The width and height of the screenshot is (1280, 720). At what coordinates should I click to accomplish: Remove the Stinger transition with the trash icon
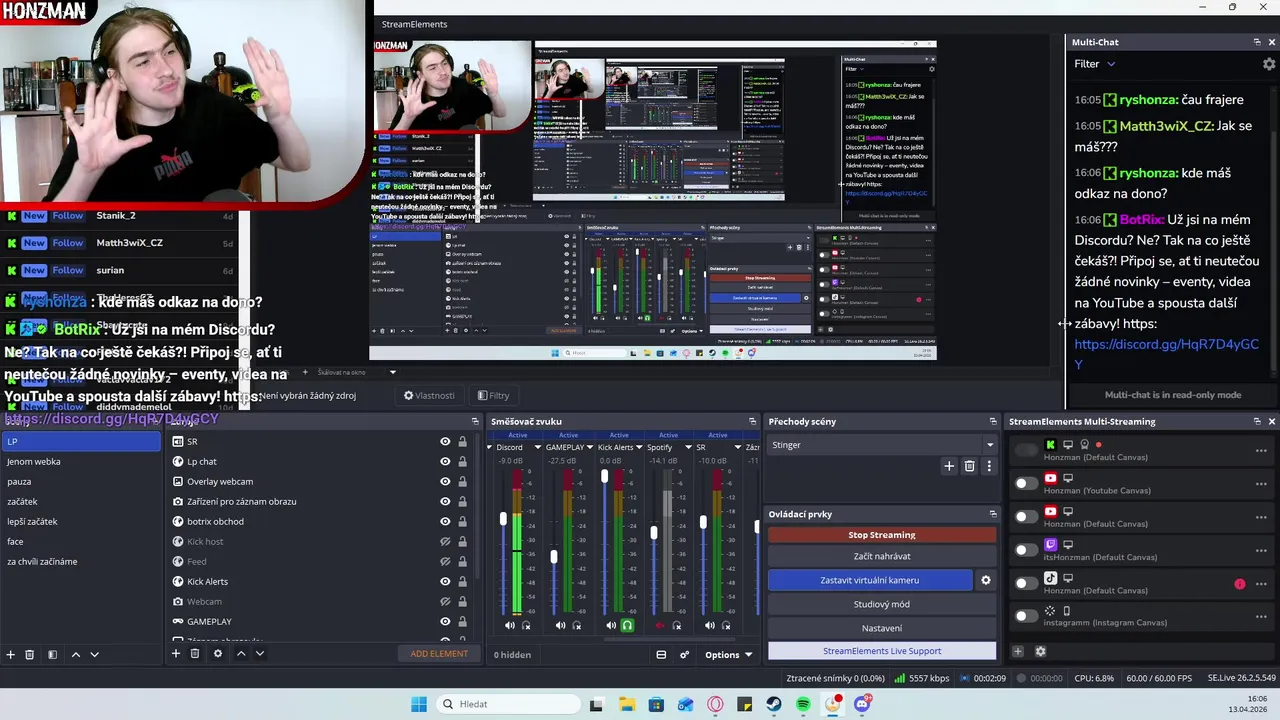[969, 465]
